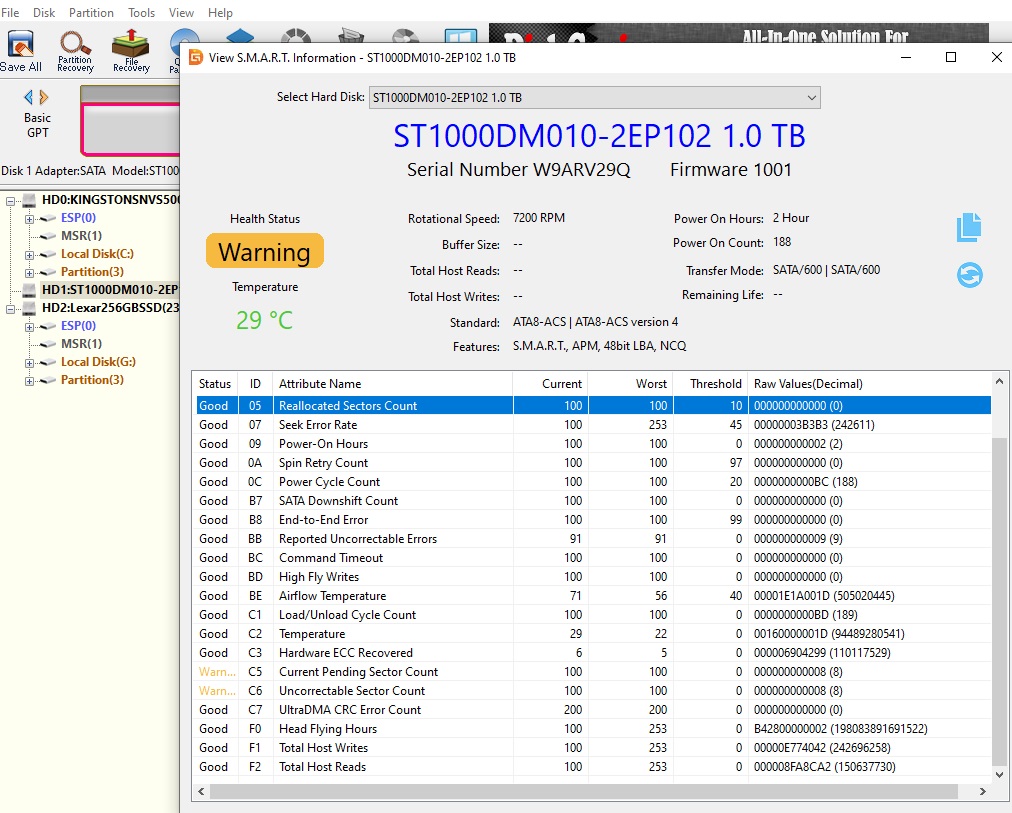Click the Raw Values(Decimal) column header
Viewport: 1012px width, 813px height.
[x=869, y=384]
